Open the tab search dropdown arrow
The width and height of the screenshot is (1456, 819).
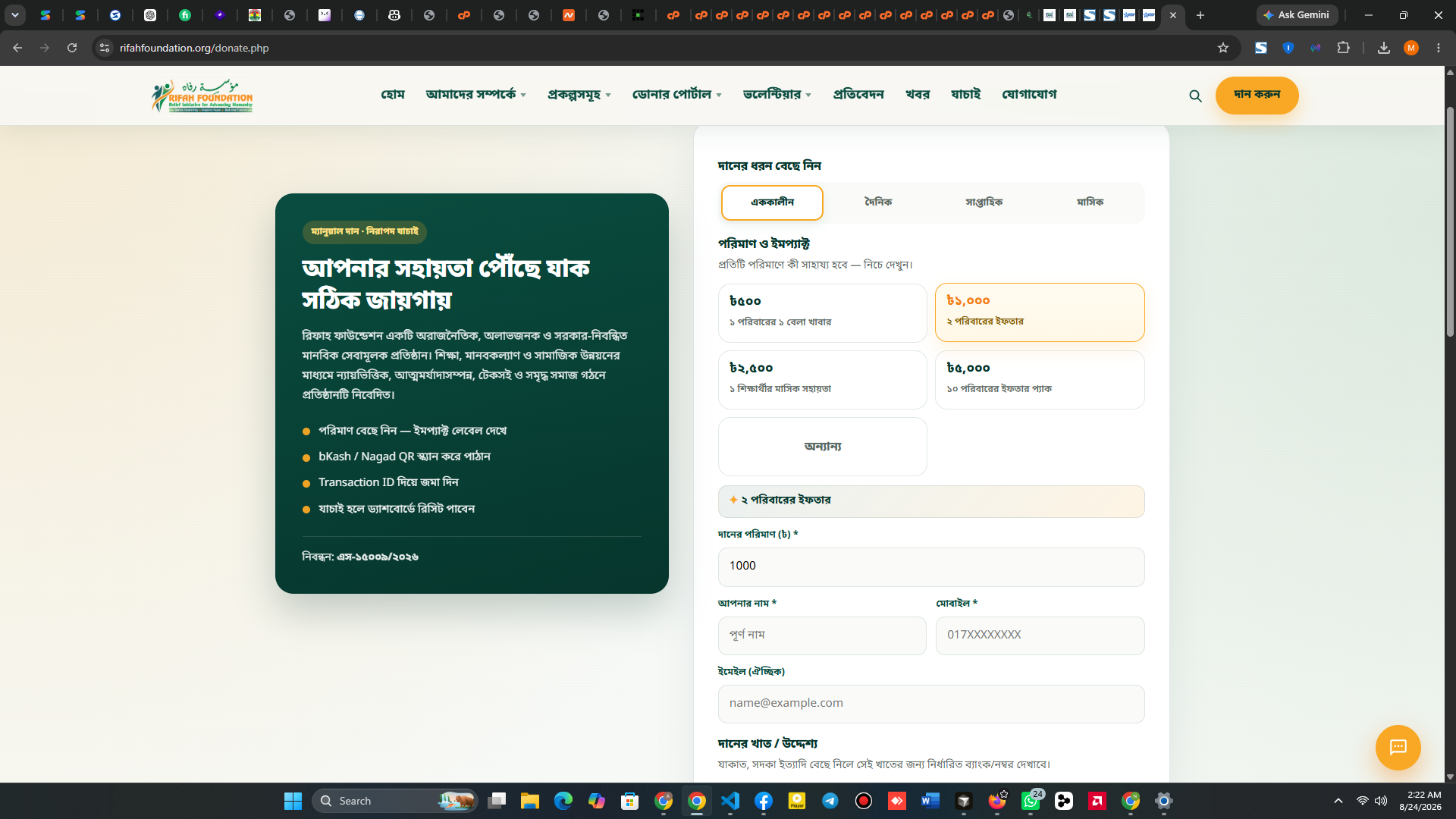click(14, 15)
